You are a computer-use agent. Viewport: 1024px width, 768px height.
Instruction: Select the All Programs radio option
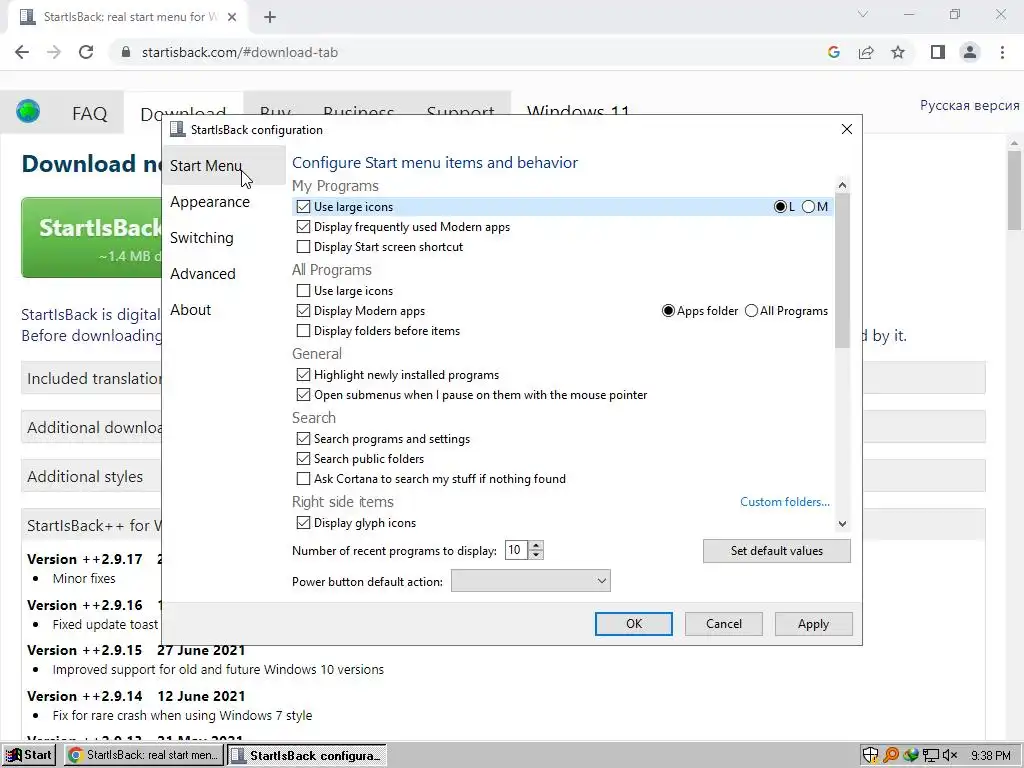point(752,311)
